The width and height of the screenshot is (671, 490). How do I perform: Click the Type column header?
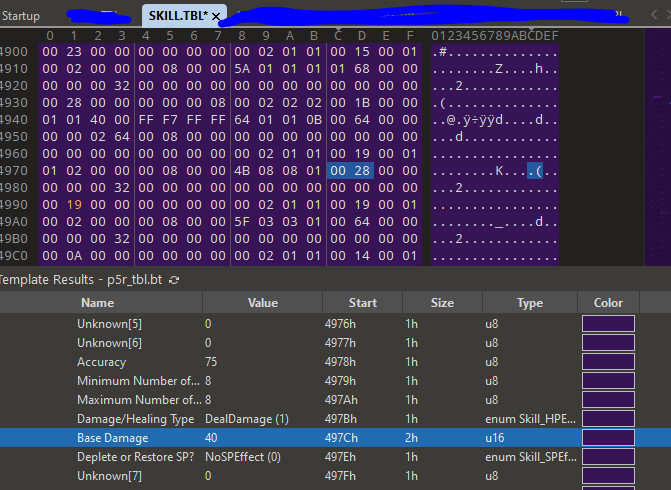[529, 303]
